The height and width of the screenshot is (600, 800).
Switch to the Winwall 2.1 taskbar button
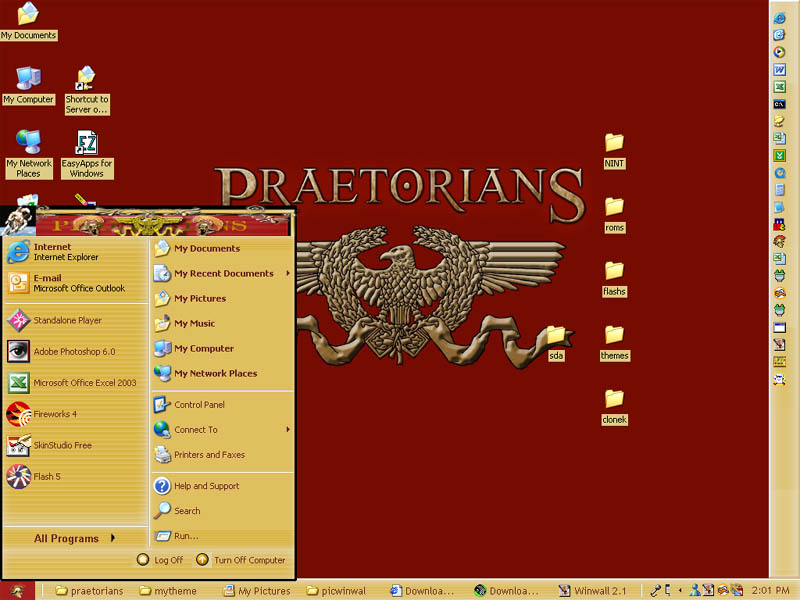[592, 591]
